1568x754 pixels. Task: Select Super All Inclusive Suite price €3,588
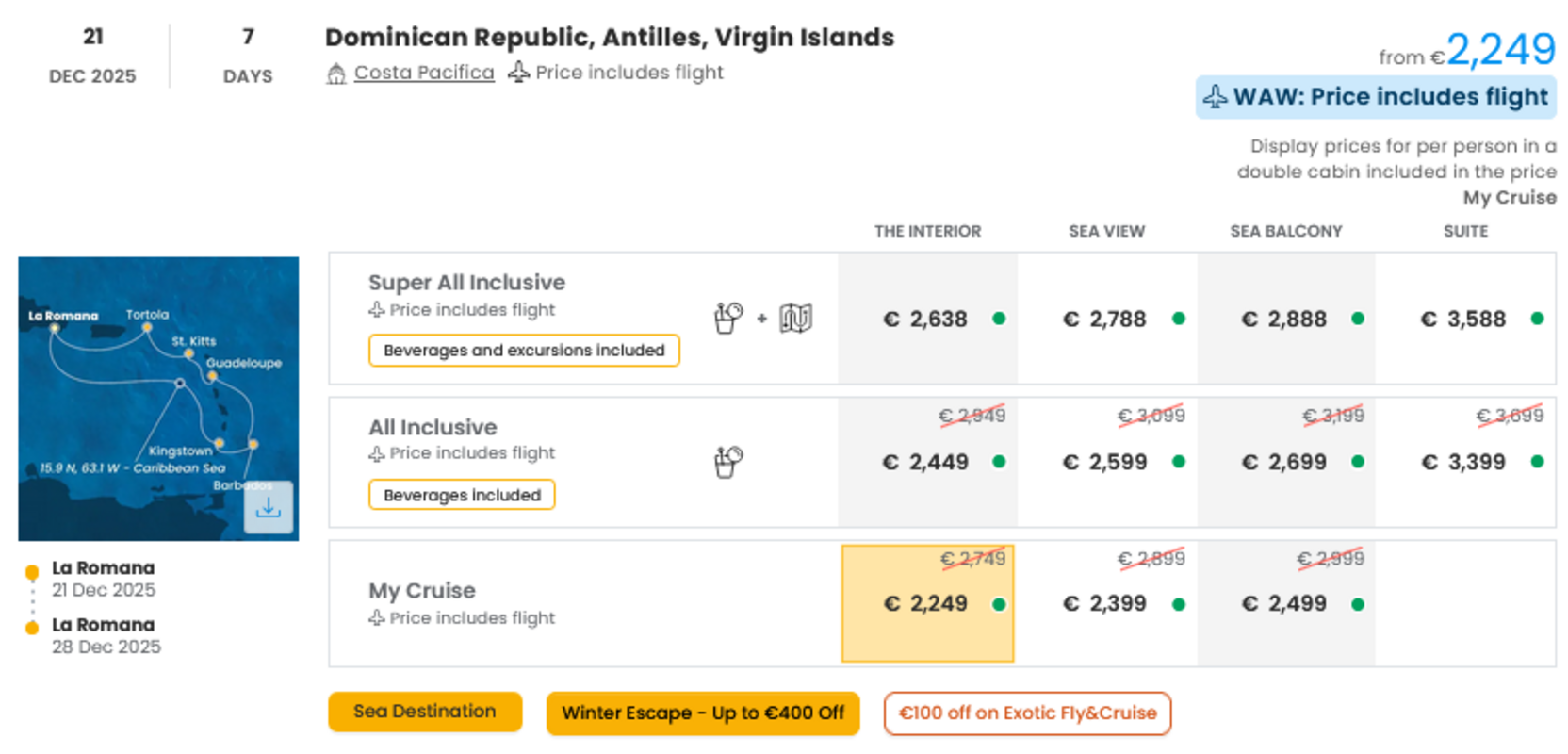[x=1465, y=319]
